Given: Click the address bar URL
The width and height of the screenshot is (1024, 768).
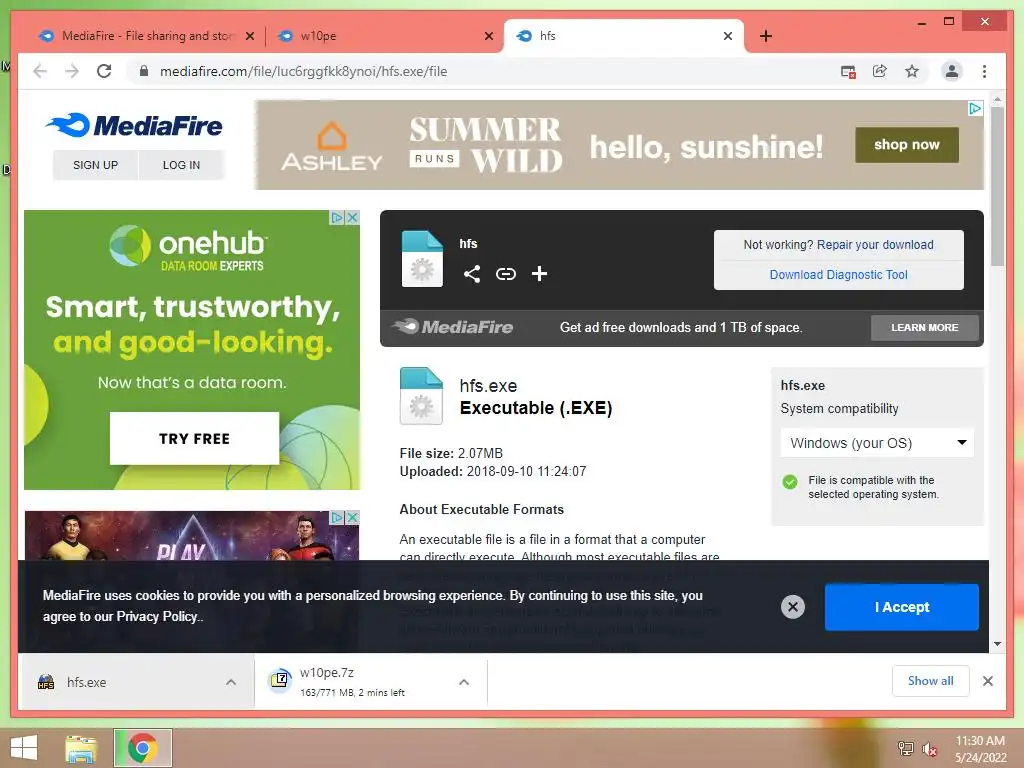Looking at the screenshot, I should point(304,71).
